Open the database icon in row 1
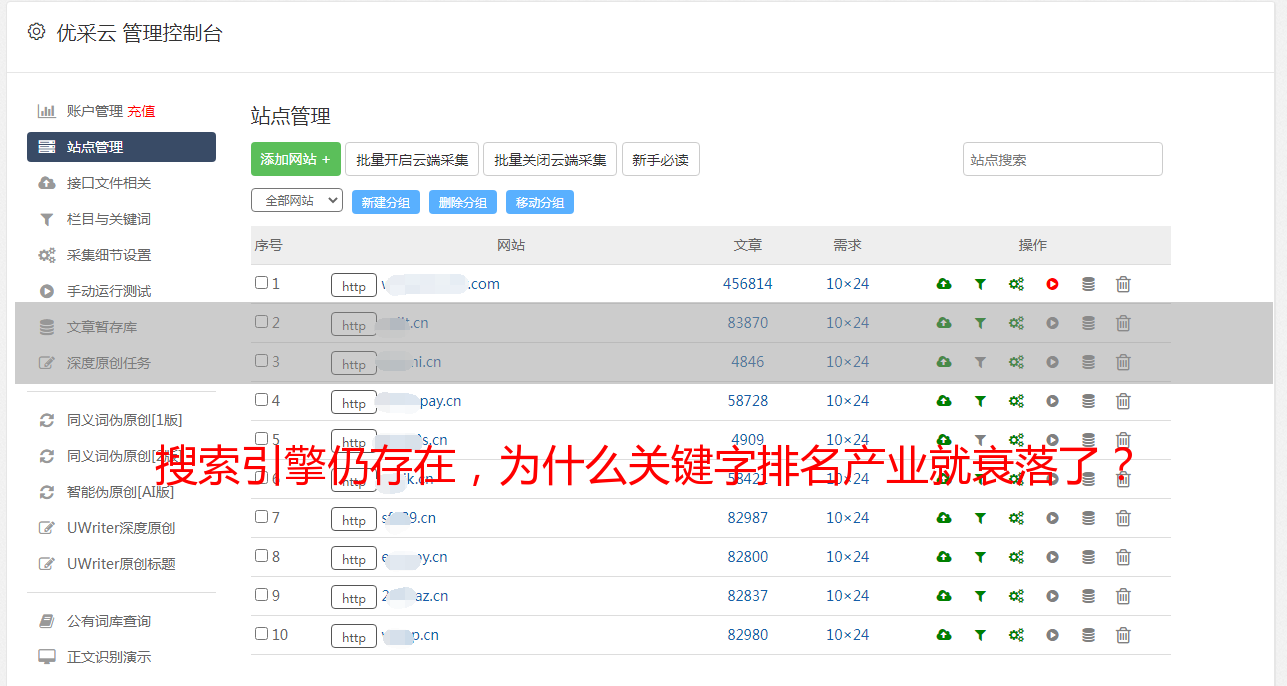Image resolution: width=1287 pixels, height=686 pixels. [1088, 284]
